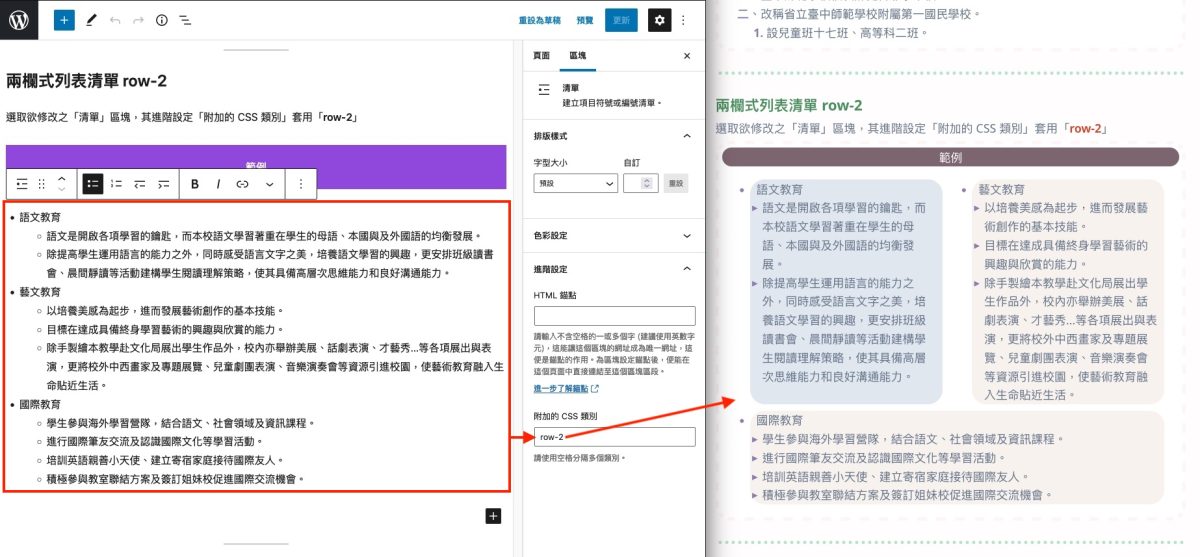Grab the block drag handle
This screenshot has height=557, width=1200.
click(42, 184)
